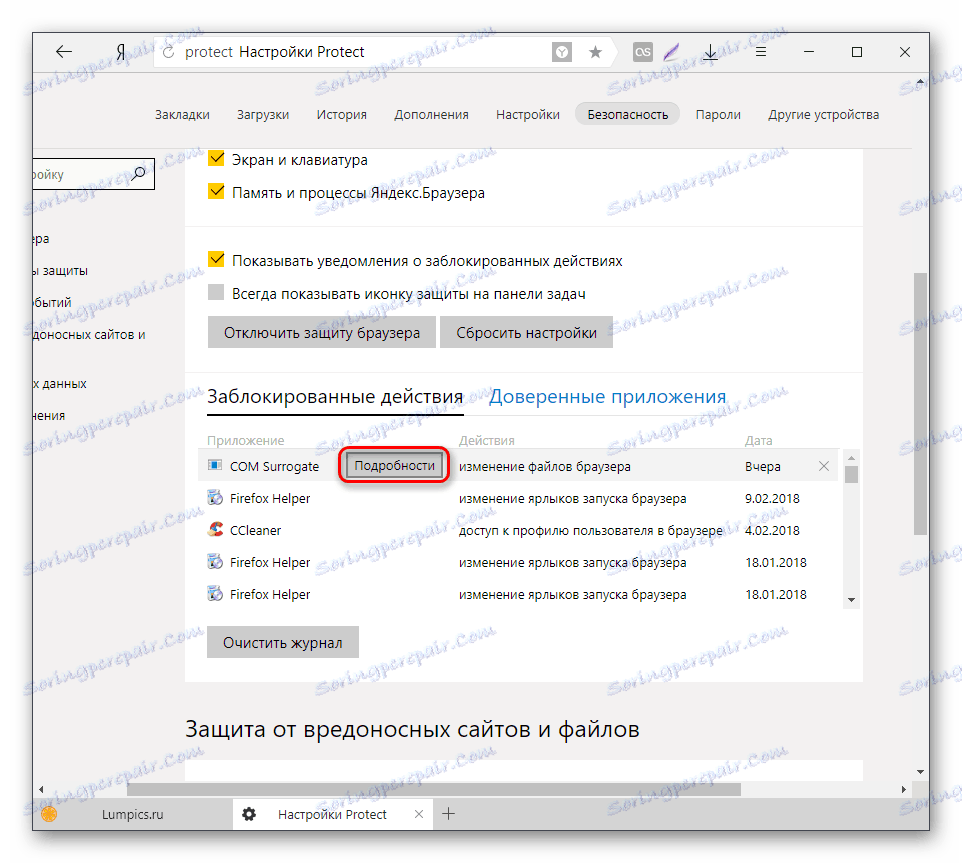Screen dimensions: 962x863
Task: Remove the COM Surrogate entry with X
Action: click(x=824, y=466)
